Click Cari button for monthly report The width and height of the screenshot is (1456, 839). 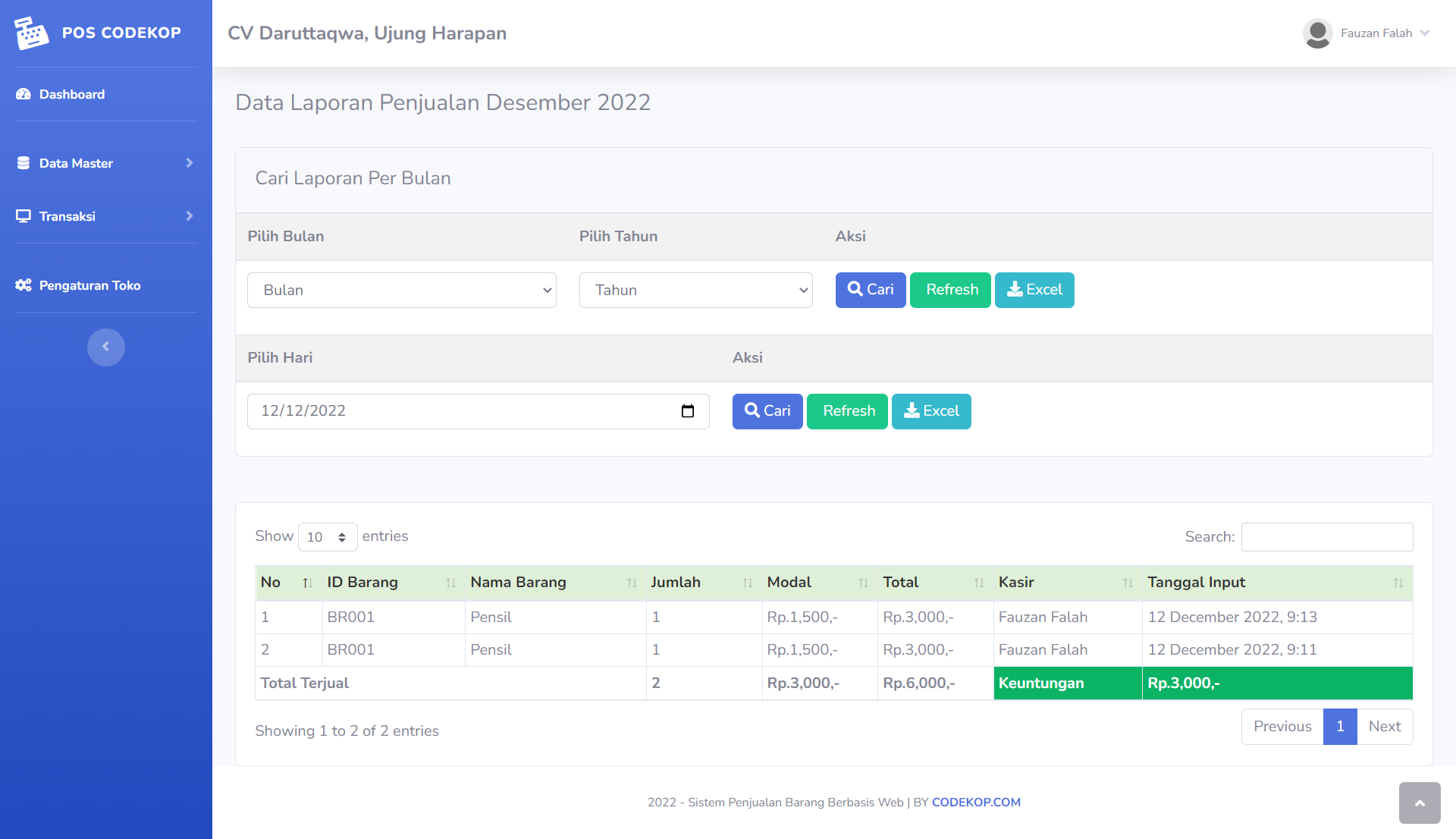[x=870, y=290]
